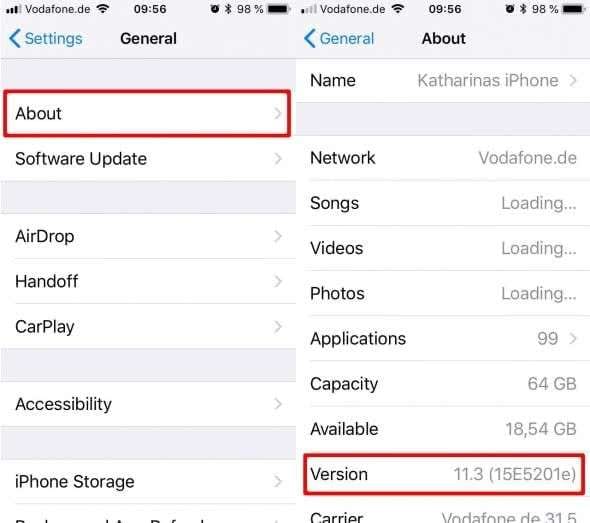Image resolution: width=590 pixels, height=523 pixels.
Task: Tap the Bluetooth icon in right status bar
Action: pos(523,9)
